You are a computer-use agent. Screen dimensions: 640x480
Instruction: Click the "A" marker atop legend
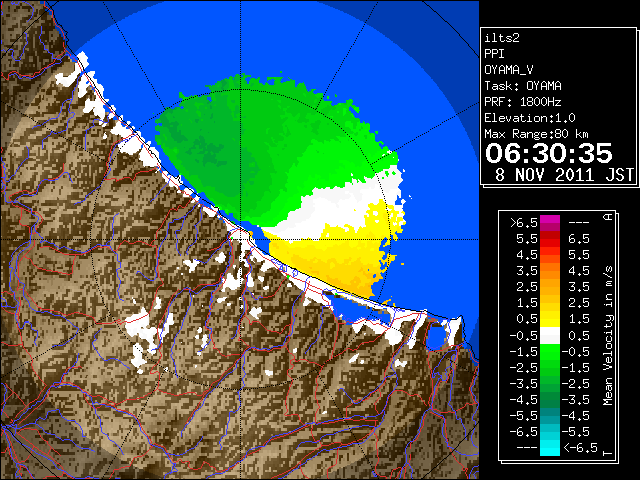[609, 216]
